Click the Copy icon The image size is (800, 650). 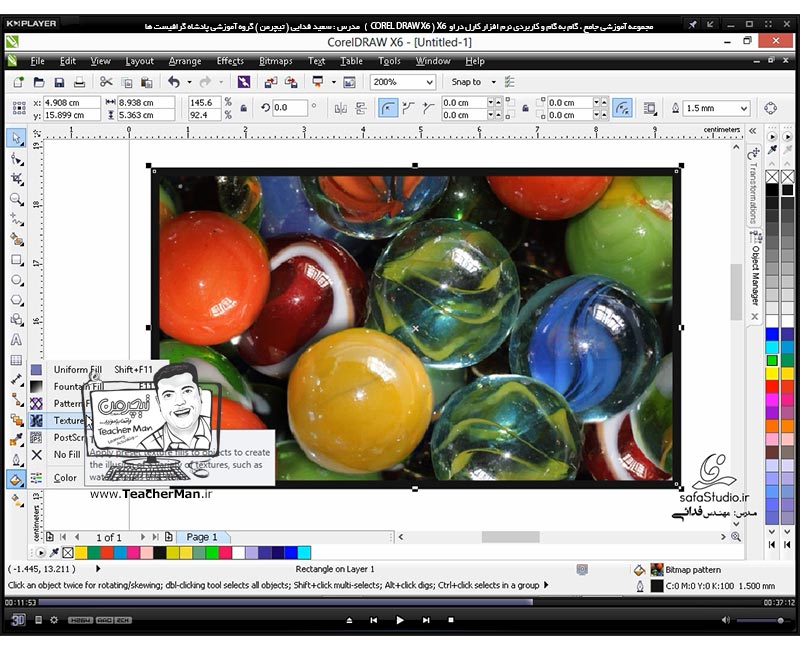[x=127, y=82]
